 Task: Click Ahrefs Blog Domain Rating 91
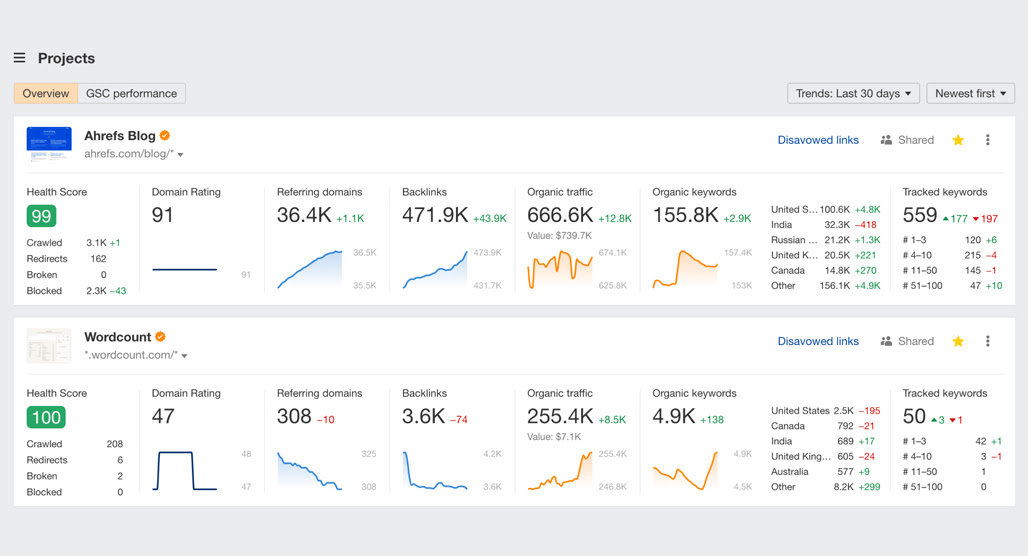(x=163, y=215)
